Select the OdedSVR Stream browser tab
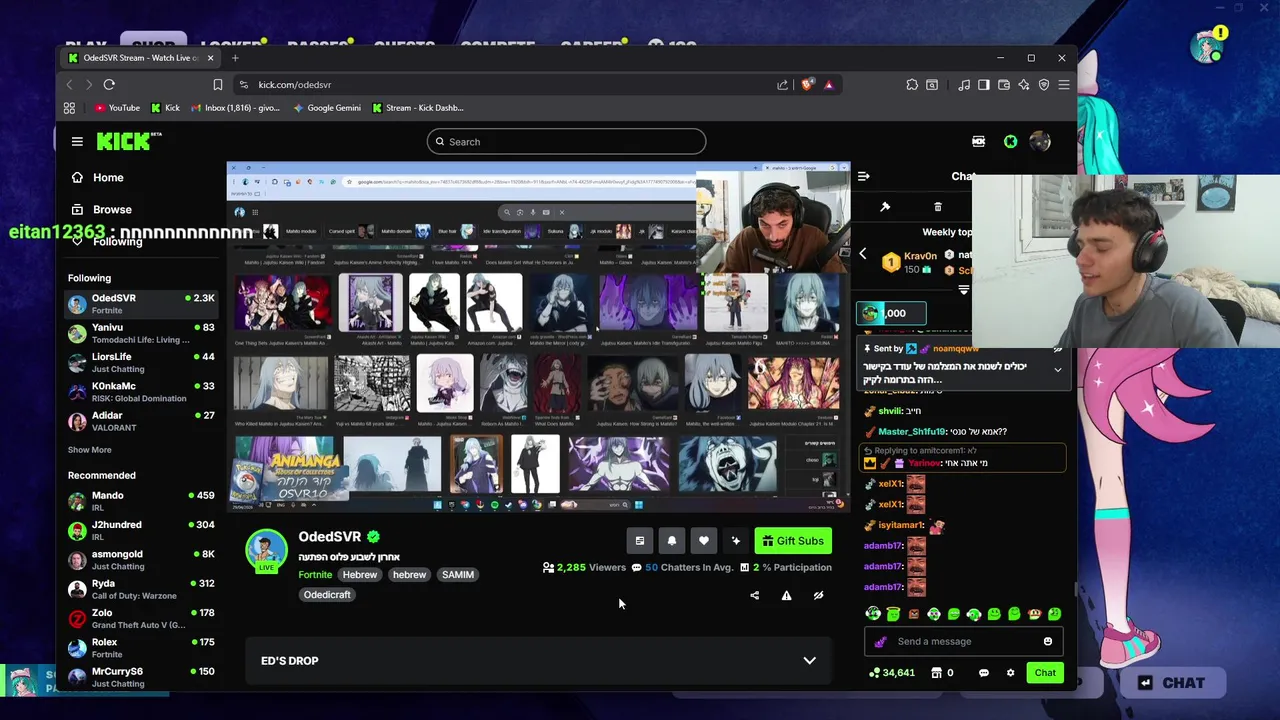This screenshot has height=720, width=1280. pos(140,58)
